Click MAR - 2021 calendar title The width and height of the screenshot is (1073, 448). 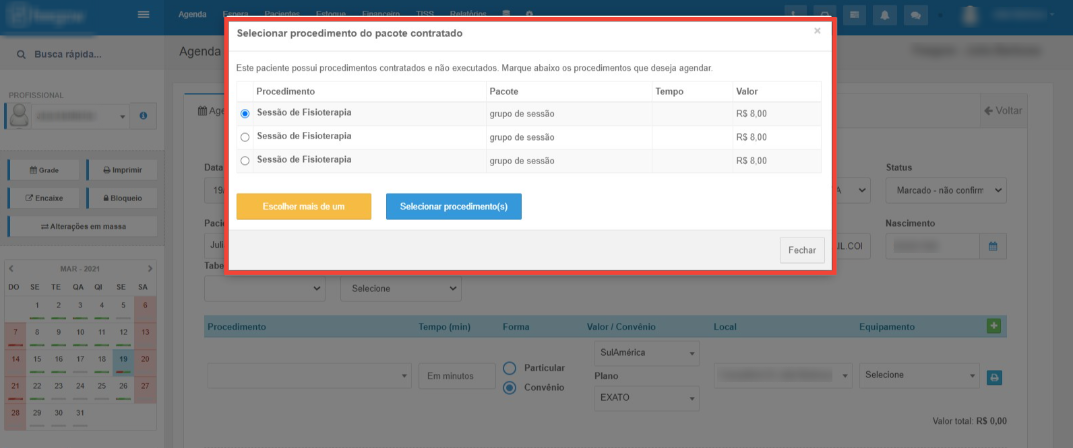click(80, 269)
